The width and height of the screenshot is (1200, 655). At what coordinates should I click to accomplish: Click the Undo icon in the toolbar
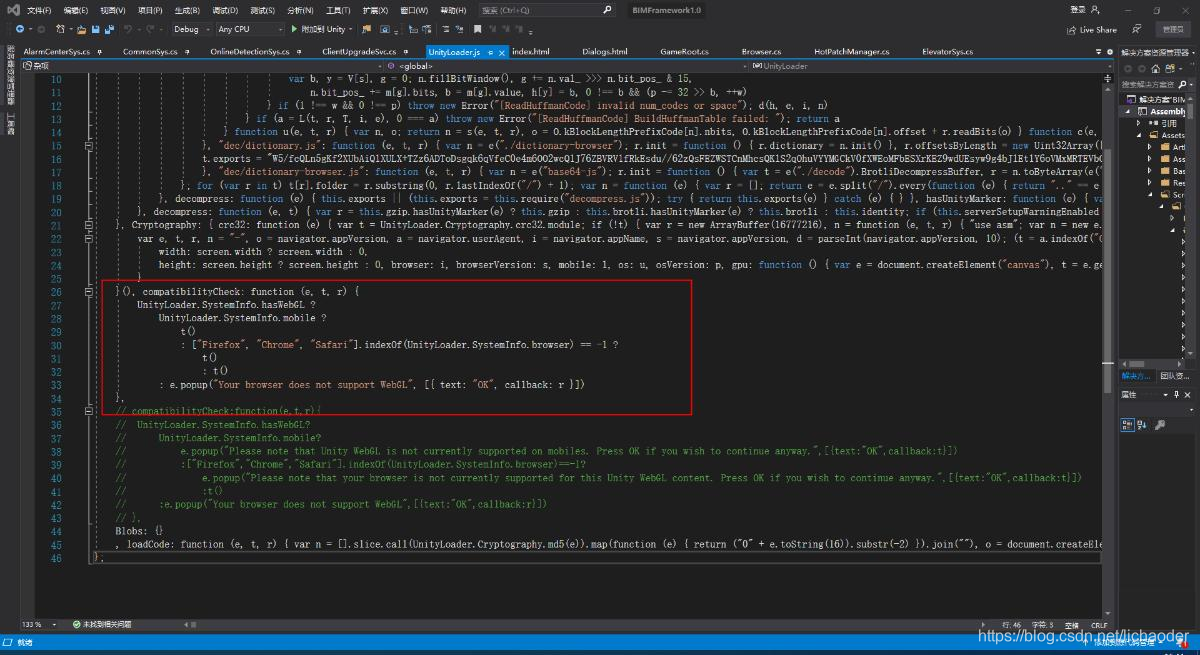[128, 30]
